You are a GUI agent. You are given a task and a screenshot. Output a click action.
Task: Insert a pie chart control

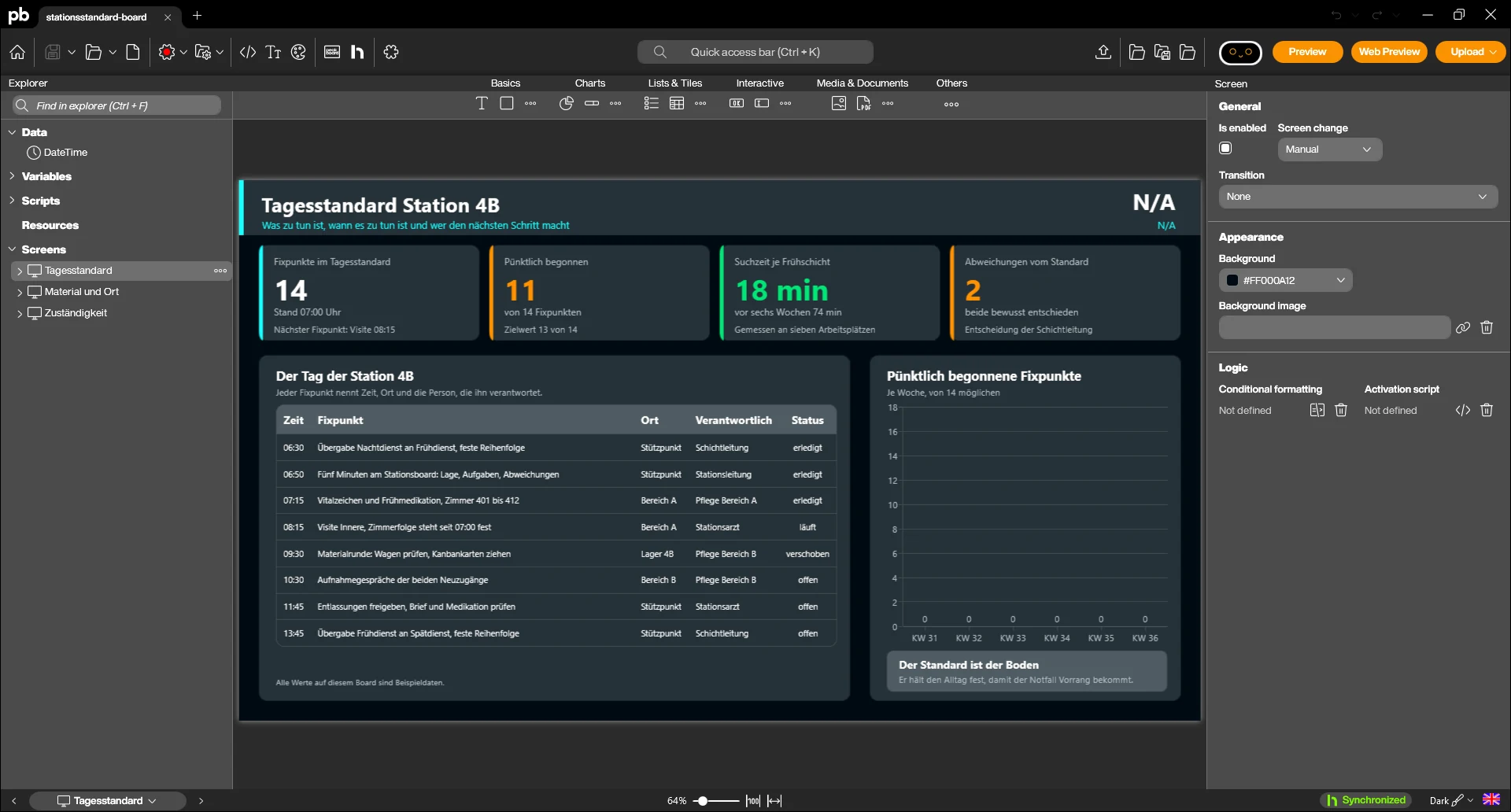pos(567,103)
